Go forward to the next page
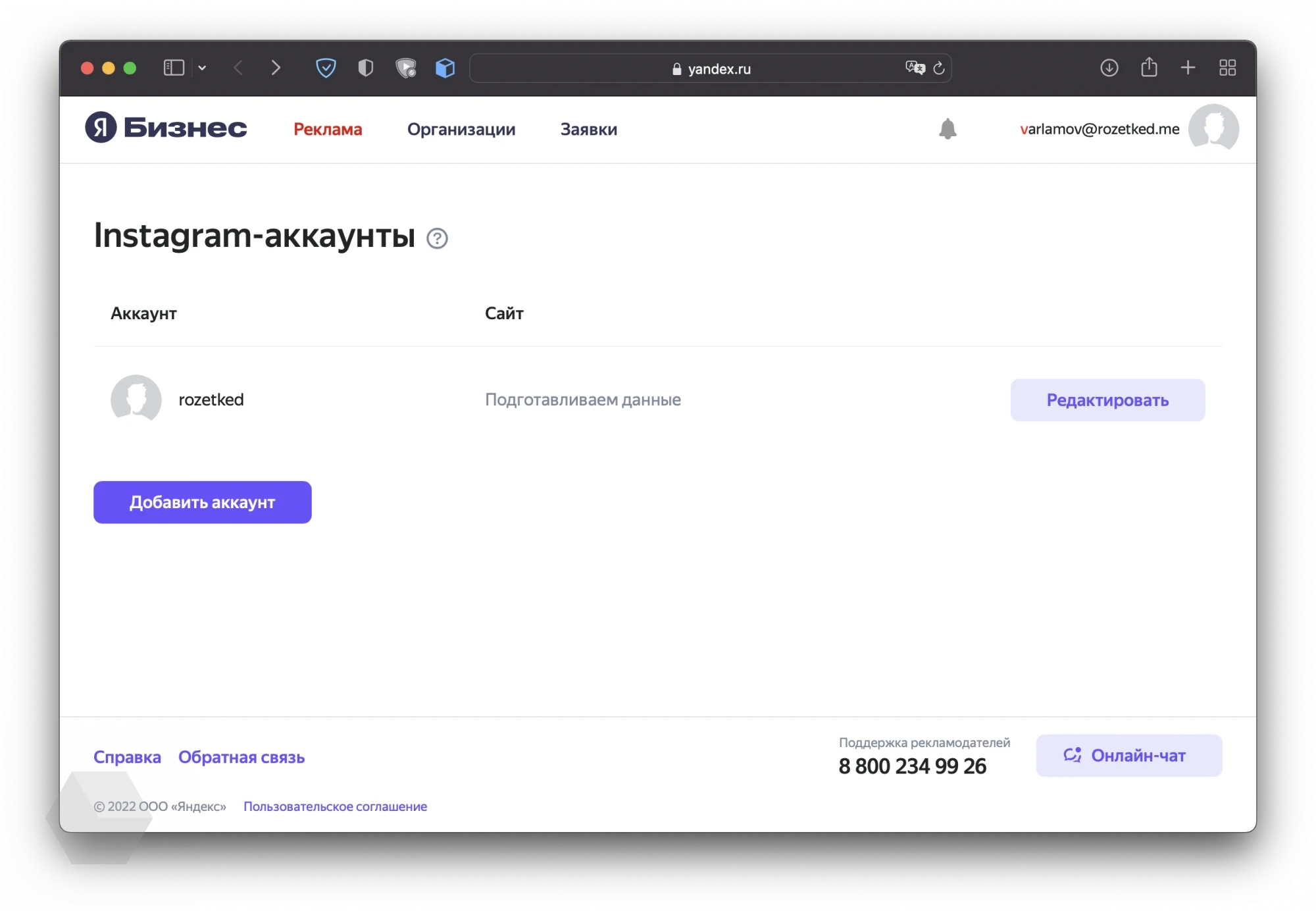This screenshot has height=911, width=1316. (276, 68)
